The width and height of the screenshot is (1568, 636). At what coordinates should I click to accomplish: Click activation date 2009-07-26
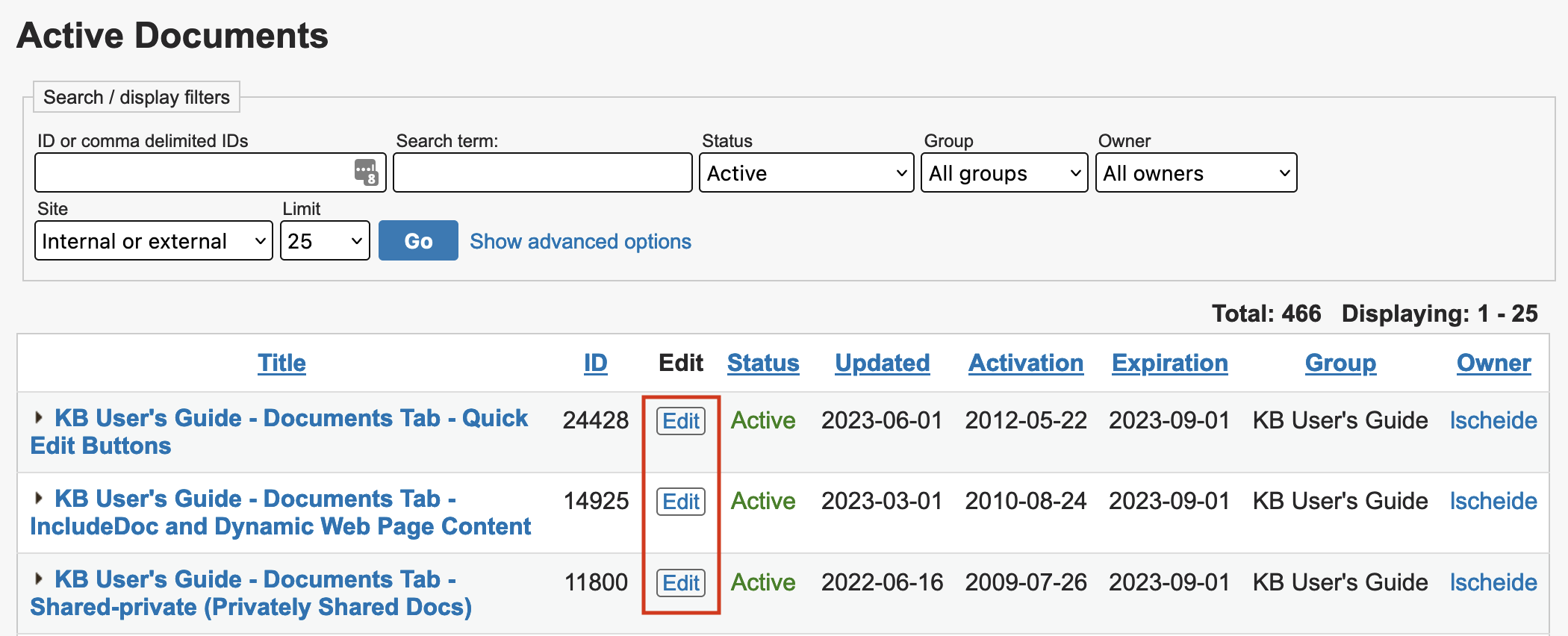coord(1026,582)
